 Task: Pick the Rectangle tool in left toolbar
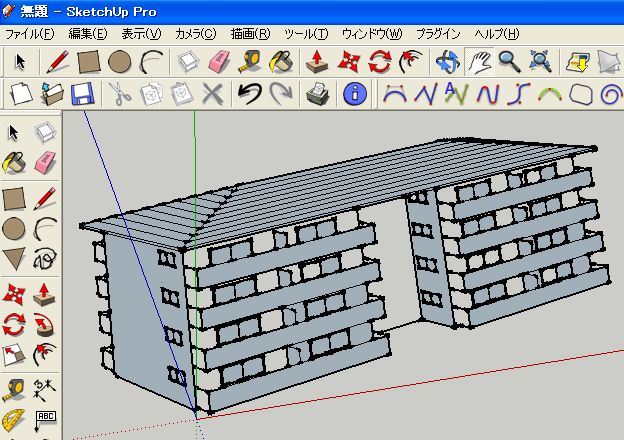[x=14, y=199]
